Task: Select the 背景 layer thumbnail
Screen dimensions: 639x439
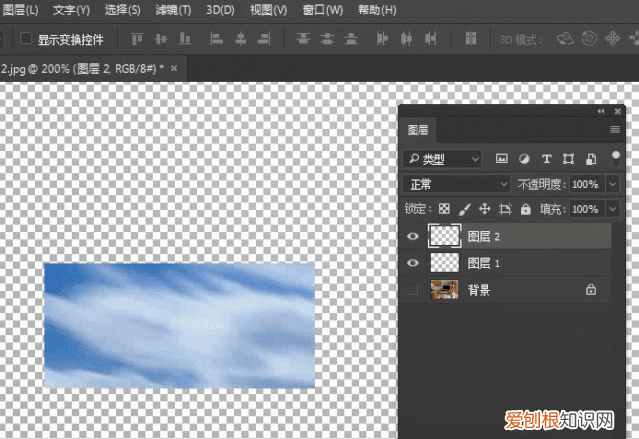Action: pos(443,290)
